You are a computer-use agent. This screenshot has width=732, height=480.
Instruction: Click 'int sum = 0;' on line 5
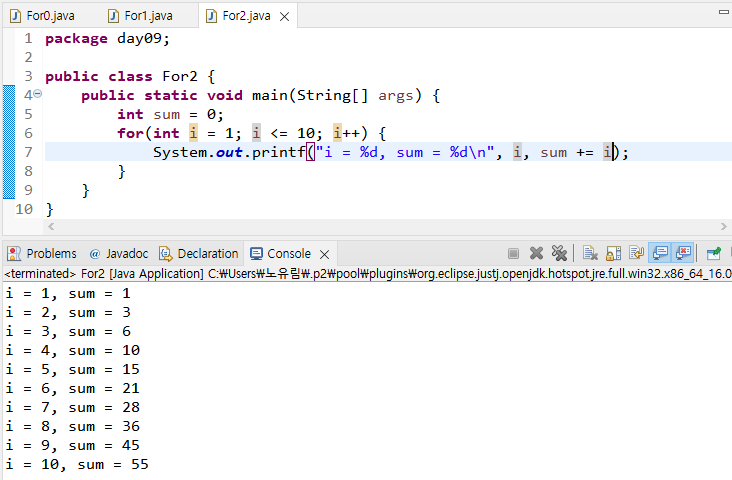click(x=170, y=114)
